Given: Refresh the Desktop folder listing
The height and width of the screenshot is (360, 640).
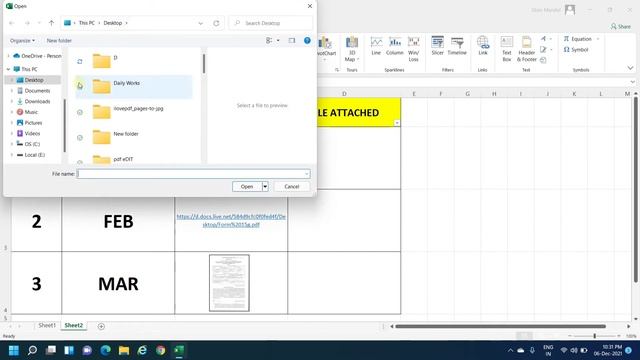Looking at the screenshot, I should point(216,23).
